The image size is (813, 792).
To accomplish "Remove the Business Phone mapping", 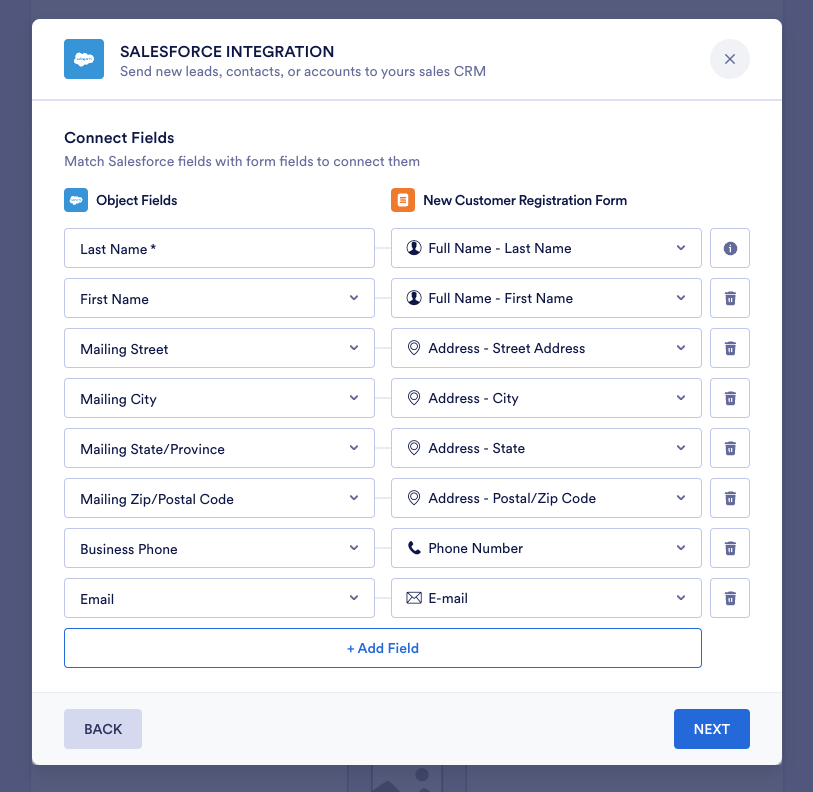I will pos(730,548).
